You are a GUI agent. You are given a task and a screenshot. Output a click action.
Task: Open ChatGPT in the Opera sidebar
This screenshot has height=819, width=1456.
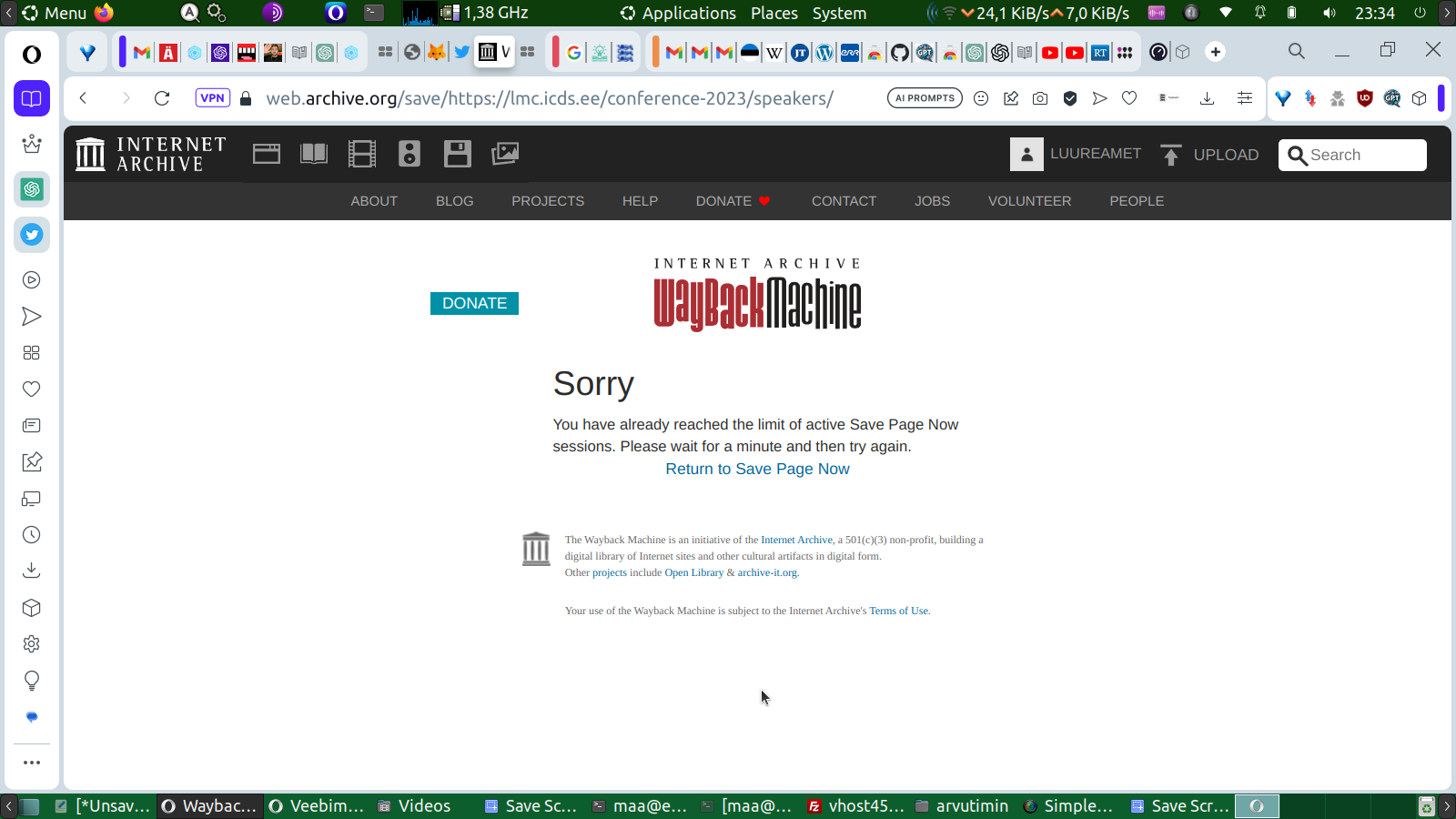tap(32, 189)
